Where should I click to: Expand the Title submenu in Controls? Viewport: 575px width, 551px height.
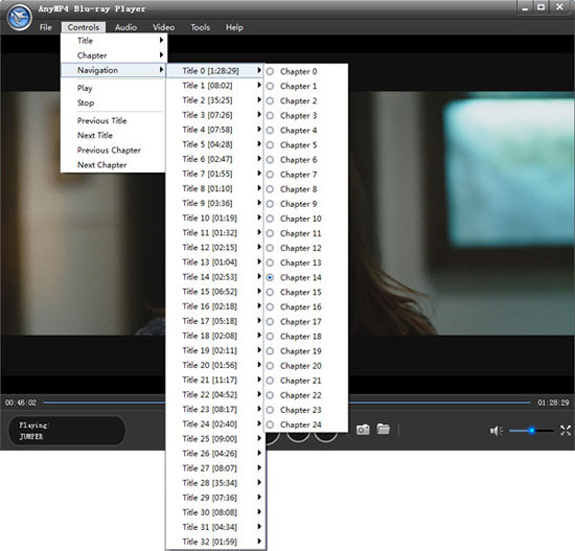pyautogui.click(x=114, y=40)
